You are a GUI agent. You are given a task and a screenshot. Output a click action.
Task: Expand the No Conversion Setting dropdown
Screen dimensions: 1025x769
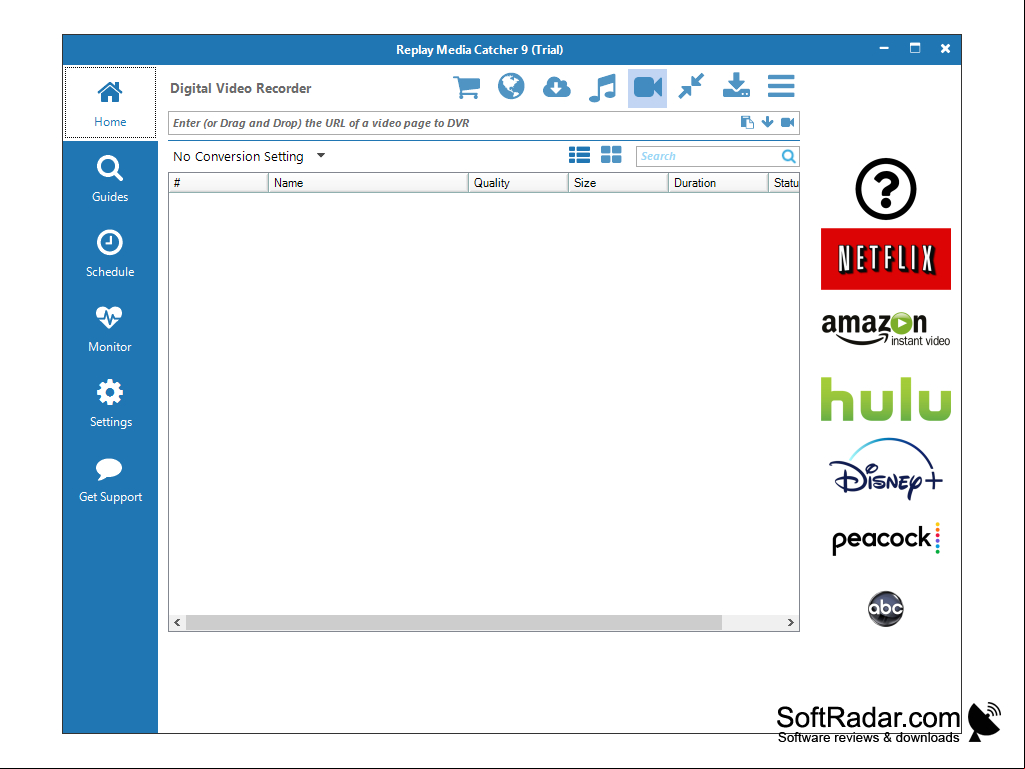pyautogui.click(x=249, y=156)
